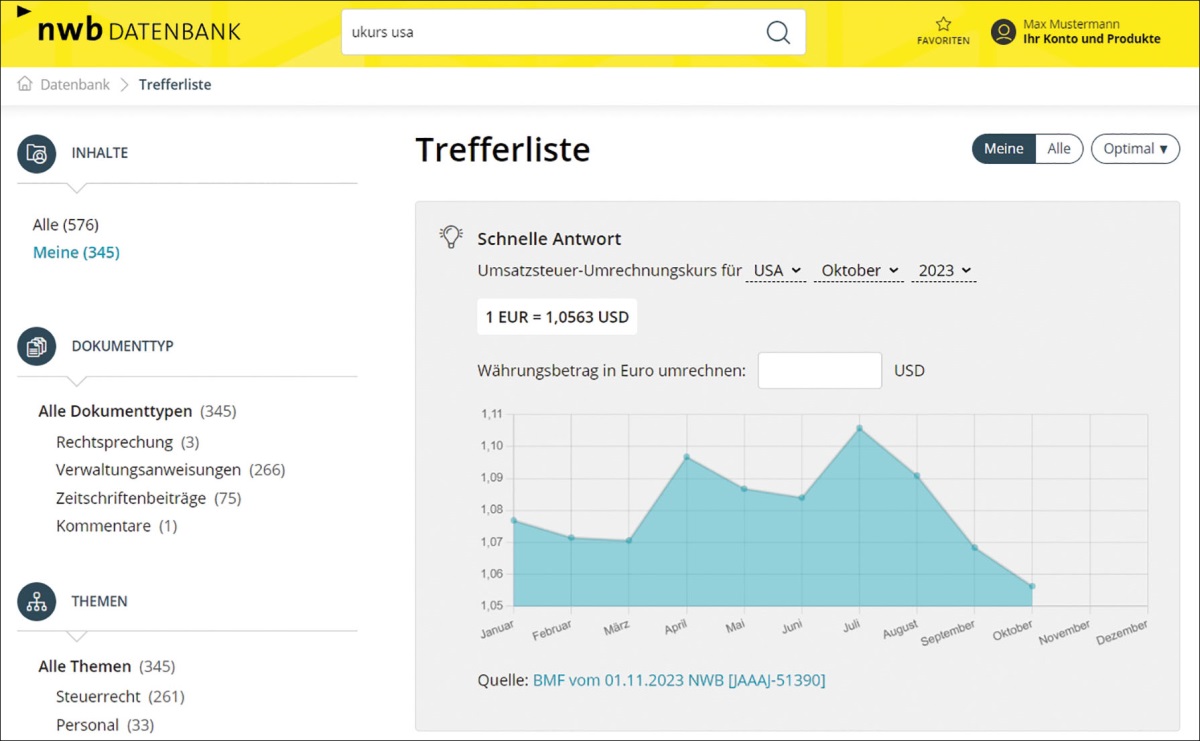The height and width of the screenshot is (741, 1200).
Task: Click the lightbulb Schnelle Antwort icon
Action: click(451, 237)
